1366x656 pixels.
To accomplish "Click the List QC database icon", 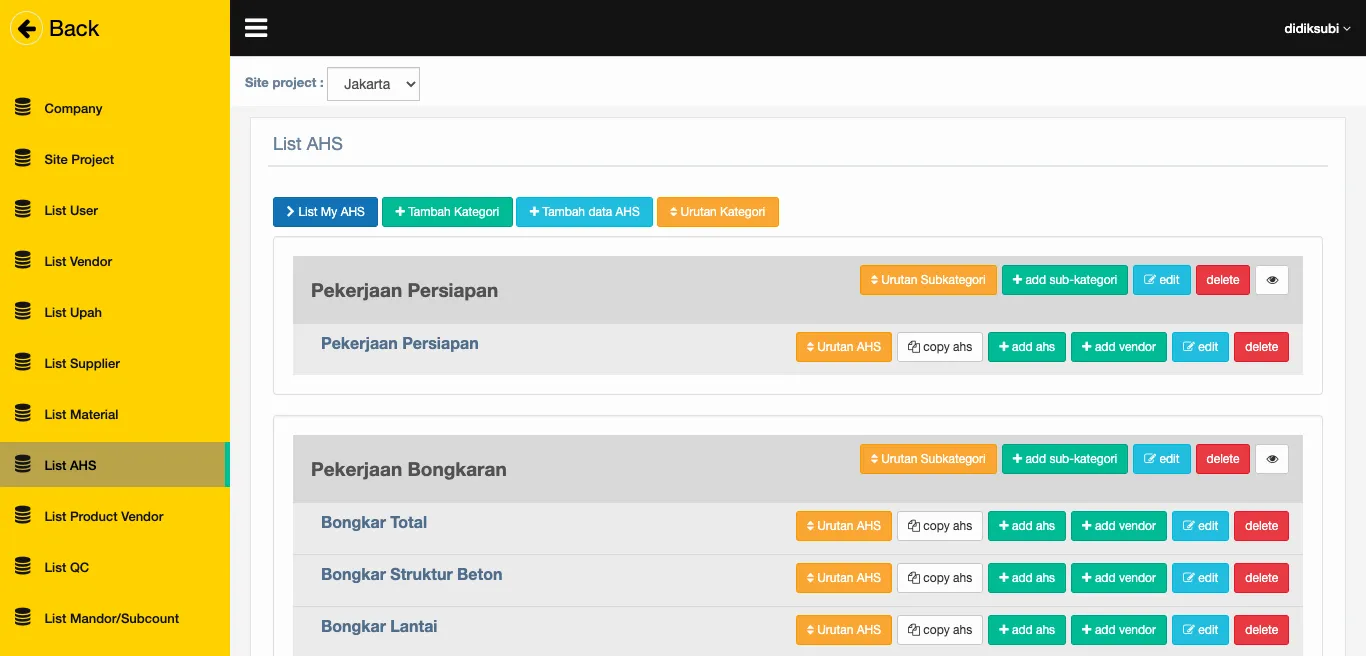I will pyautogui.click(x=23, y=567).
